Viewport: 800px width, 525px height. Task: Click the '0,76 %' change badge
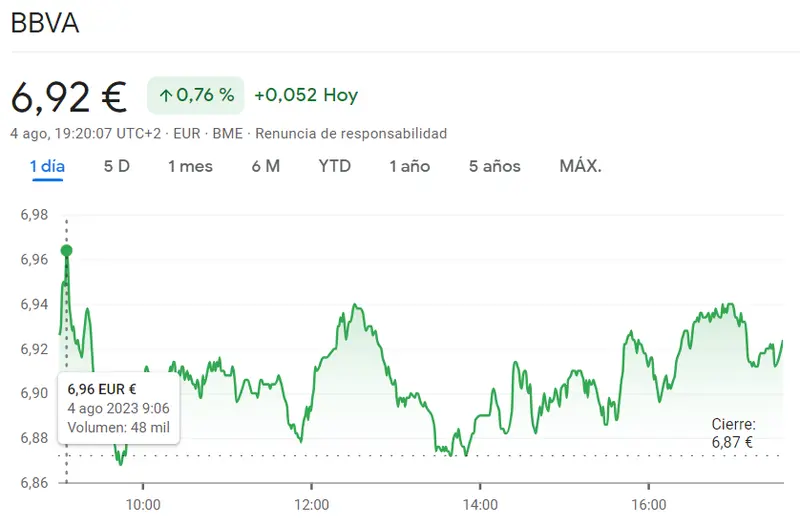coord(196,95)
